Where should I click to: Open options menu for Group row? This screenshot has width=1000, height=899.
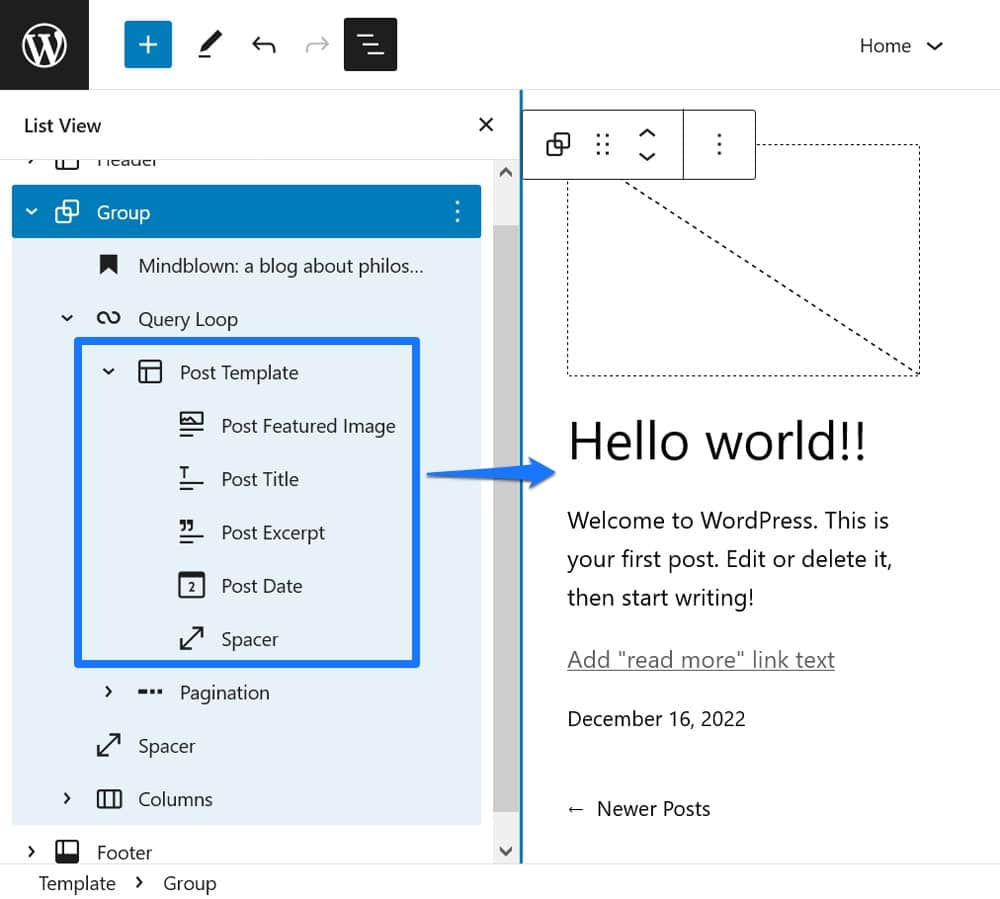click(457, 212)
